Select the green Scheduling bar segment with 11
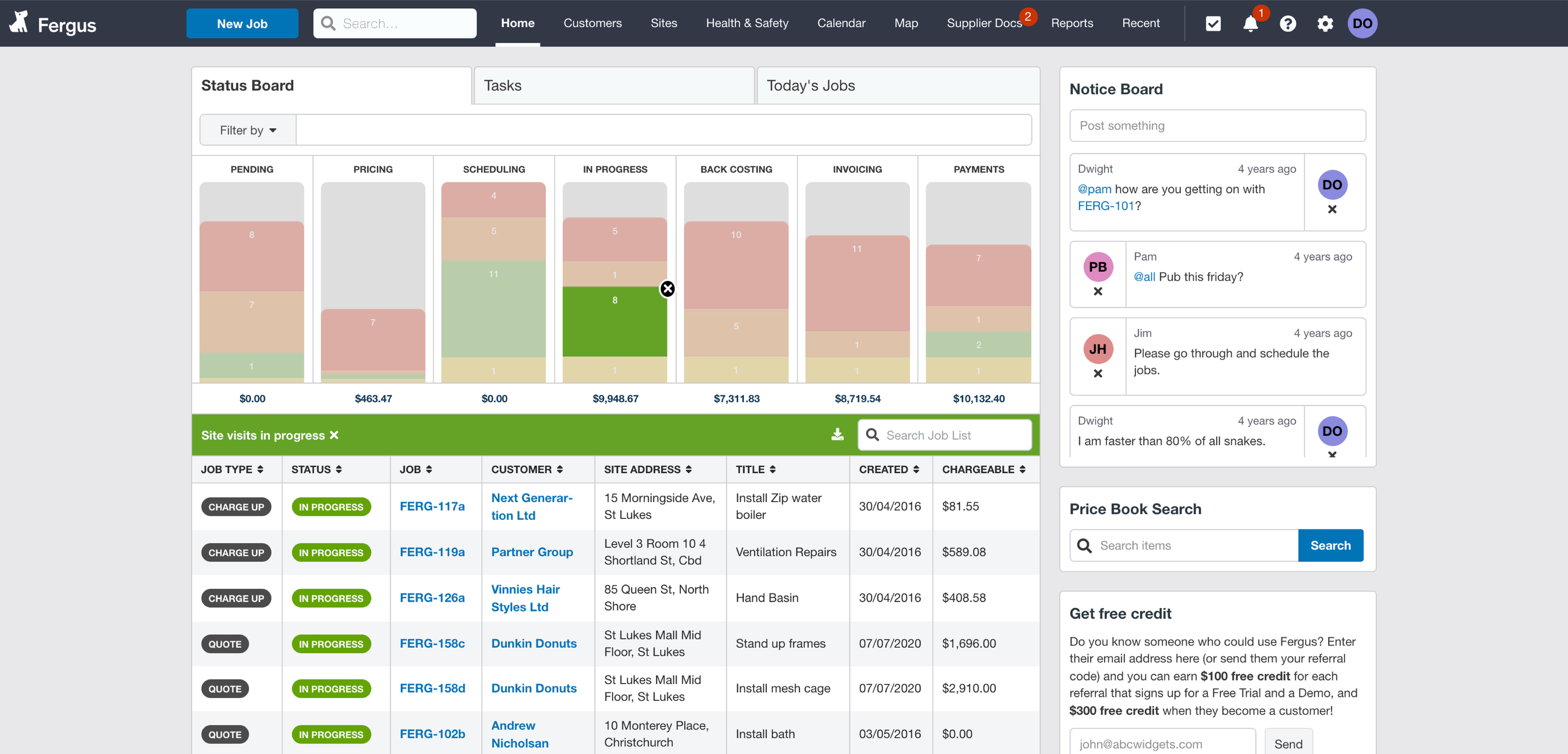The image size is (1568, 754). (493, 308)
